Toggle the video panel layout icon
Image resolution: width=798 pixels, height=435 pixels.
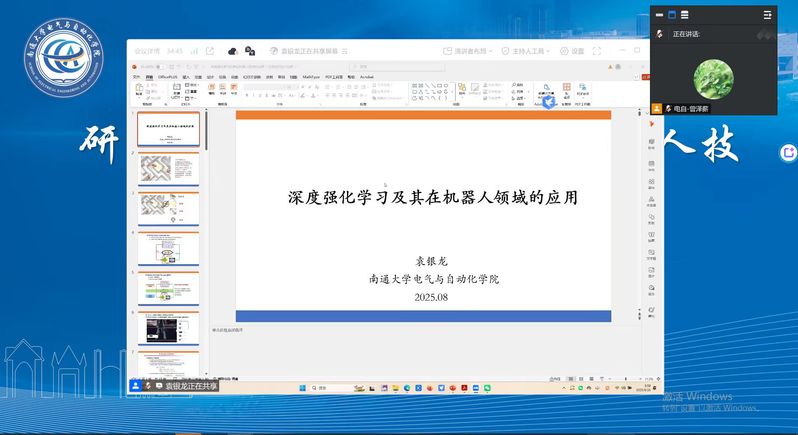673,15
